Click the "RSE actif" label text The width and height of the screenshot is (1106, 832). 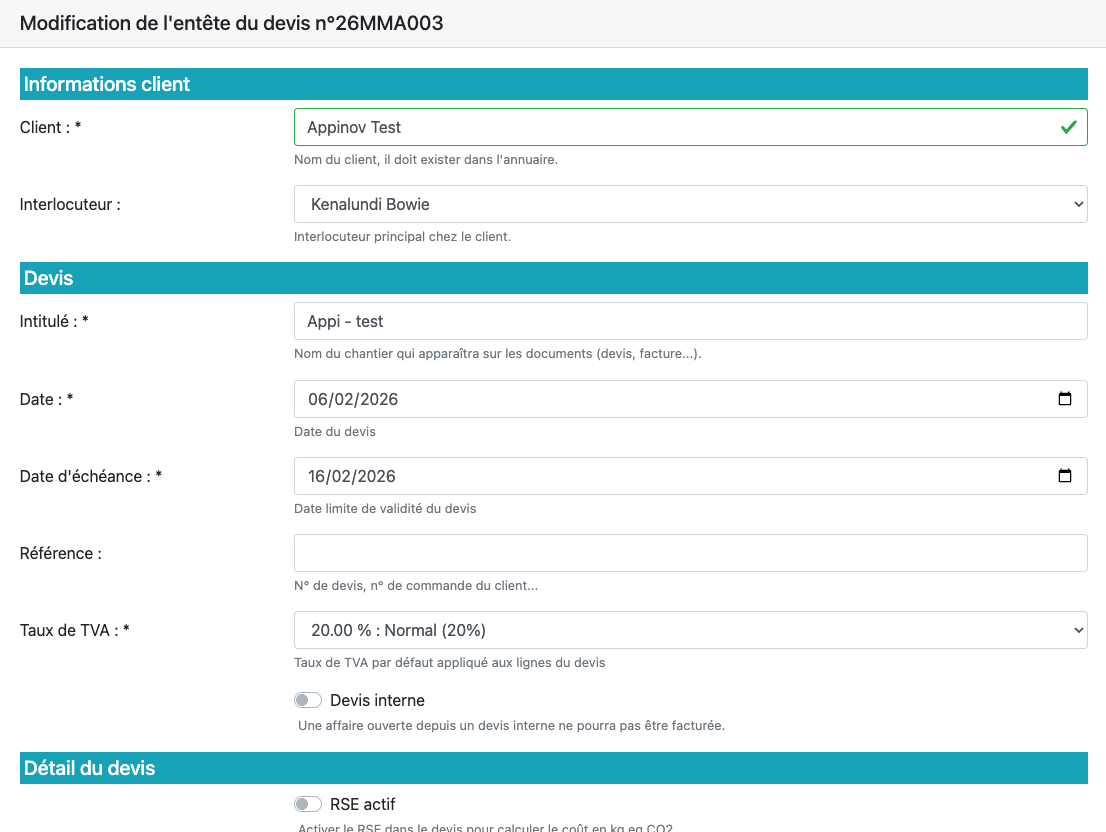[362, 804]
